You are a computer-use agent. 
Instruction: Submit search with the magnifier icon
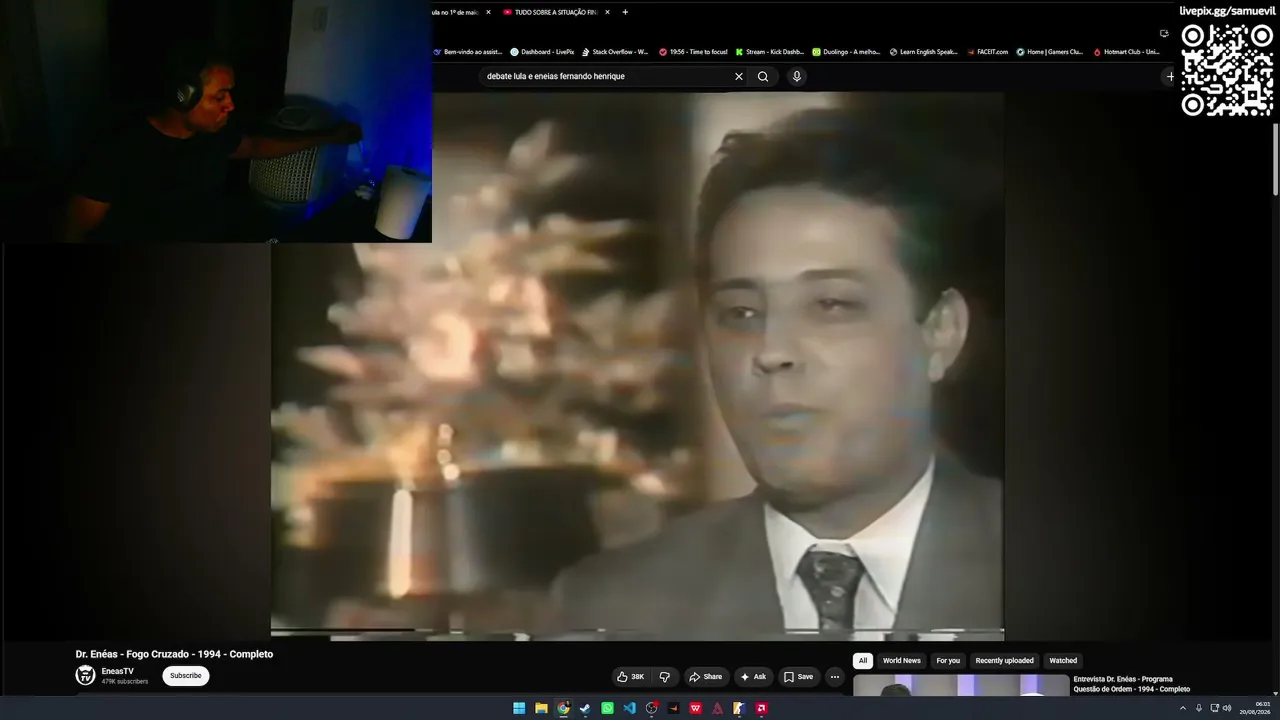763,76
